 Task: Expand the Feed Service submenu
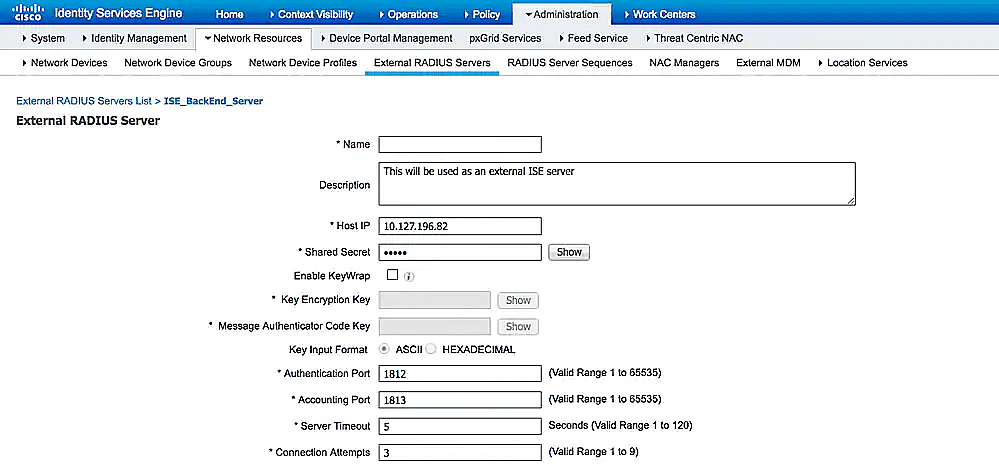coord(593,38)
